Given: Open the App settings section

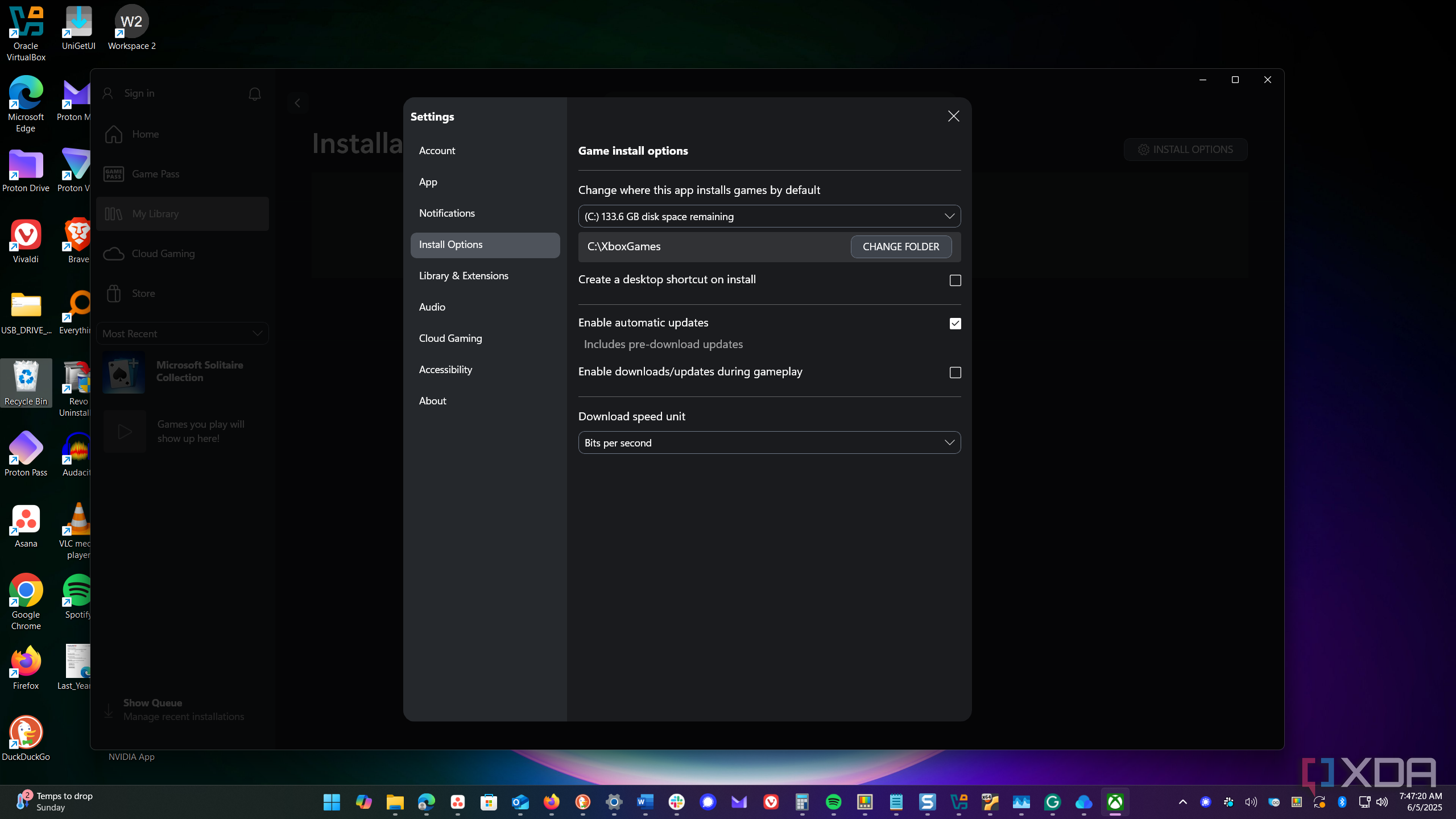Looking at the screenshot, I should point(485,182).
